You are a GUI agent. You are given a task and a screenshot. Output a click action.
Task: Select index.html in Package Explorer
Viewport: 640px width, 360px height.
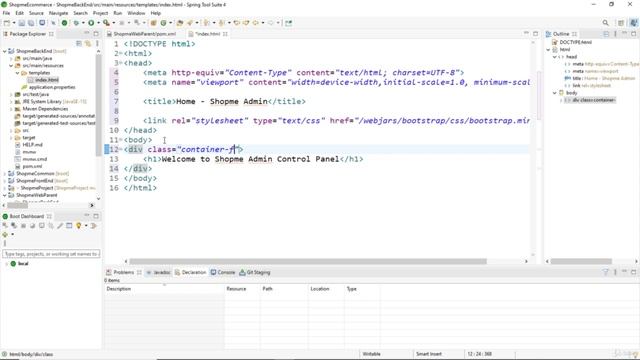click(x=47, y=80)
